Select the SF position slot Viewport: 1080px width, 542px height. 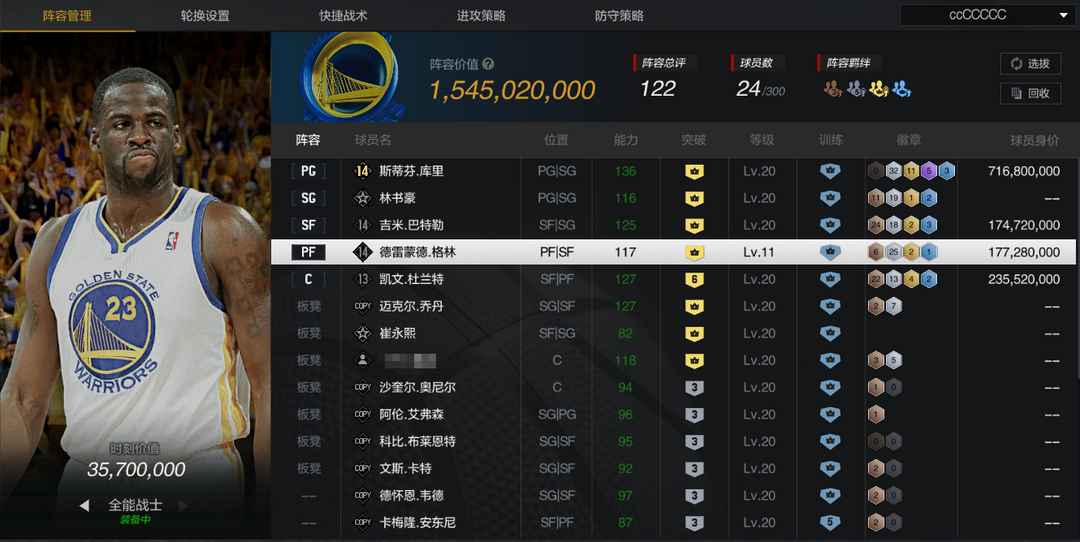pyautogui.click(x=308, y=225)
